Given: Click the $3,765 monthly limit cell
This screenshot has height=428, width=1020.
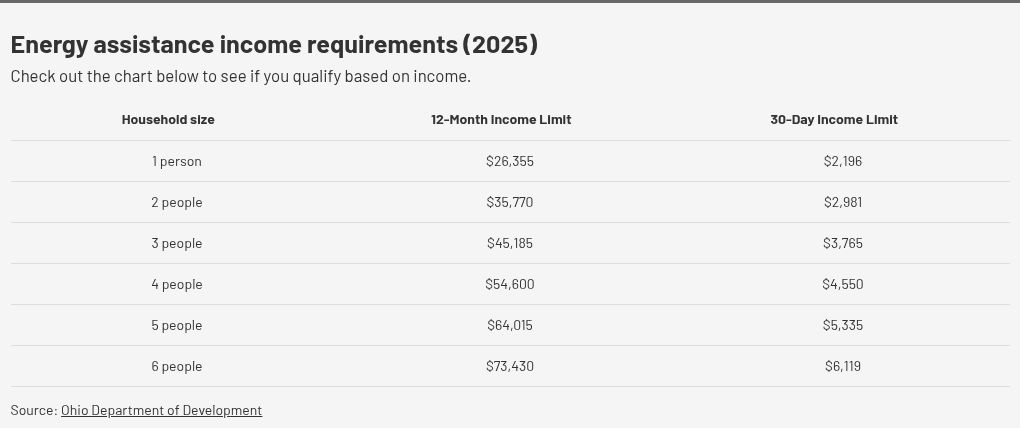Looking at the screenshot, I should 843,243.
